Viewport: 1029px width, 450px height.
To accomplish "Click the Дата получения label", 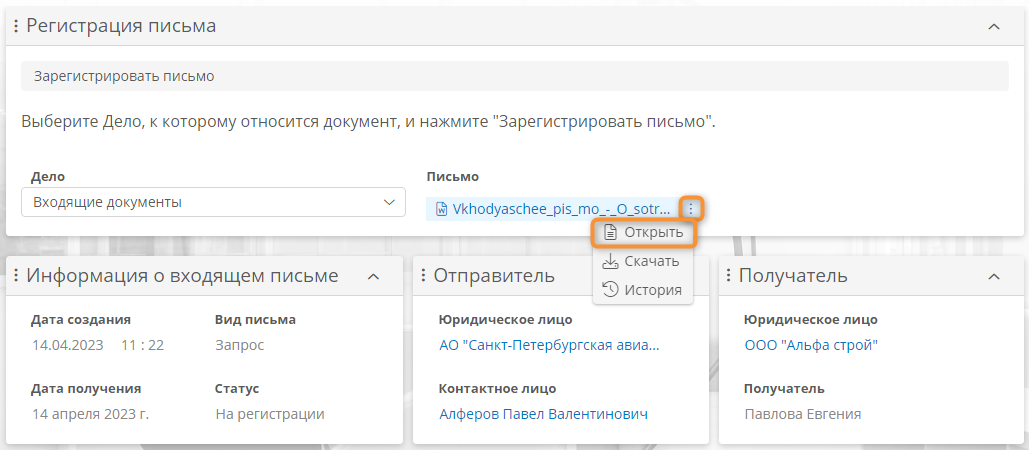I will 86,388.
